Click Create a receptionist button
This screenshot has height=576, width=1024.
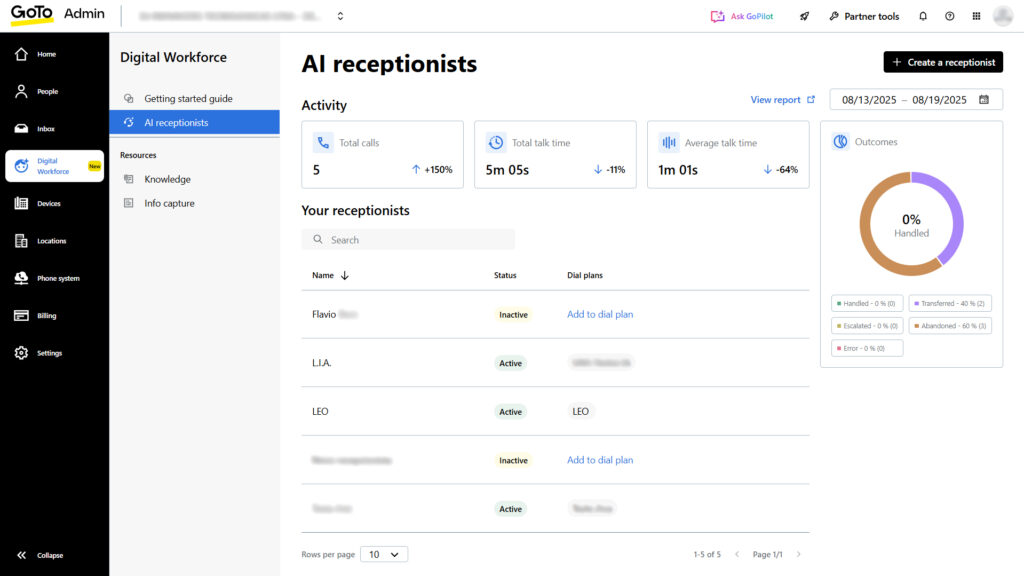pyautogui.click(x=943, y=62)
